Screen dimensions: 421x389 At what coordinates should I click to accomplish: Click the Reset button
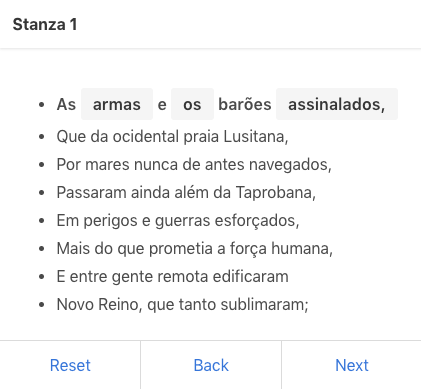(x=70, y=365)
